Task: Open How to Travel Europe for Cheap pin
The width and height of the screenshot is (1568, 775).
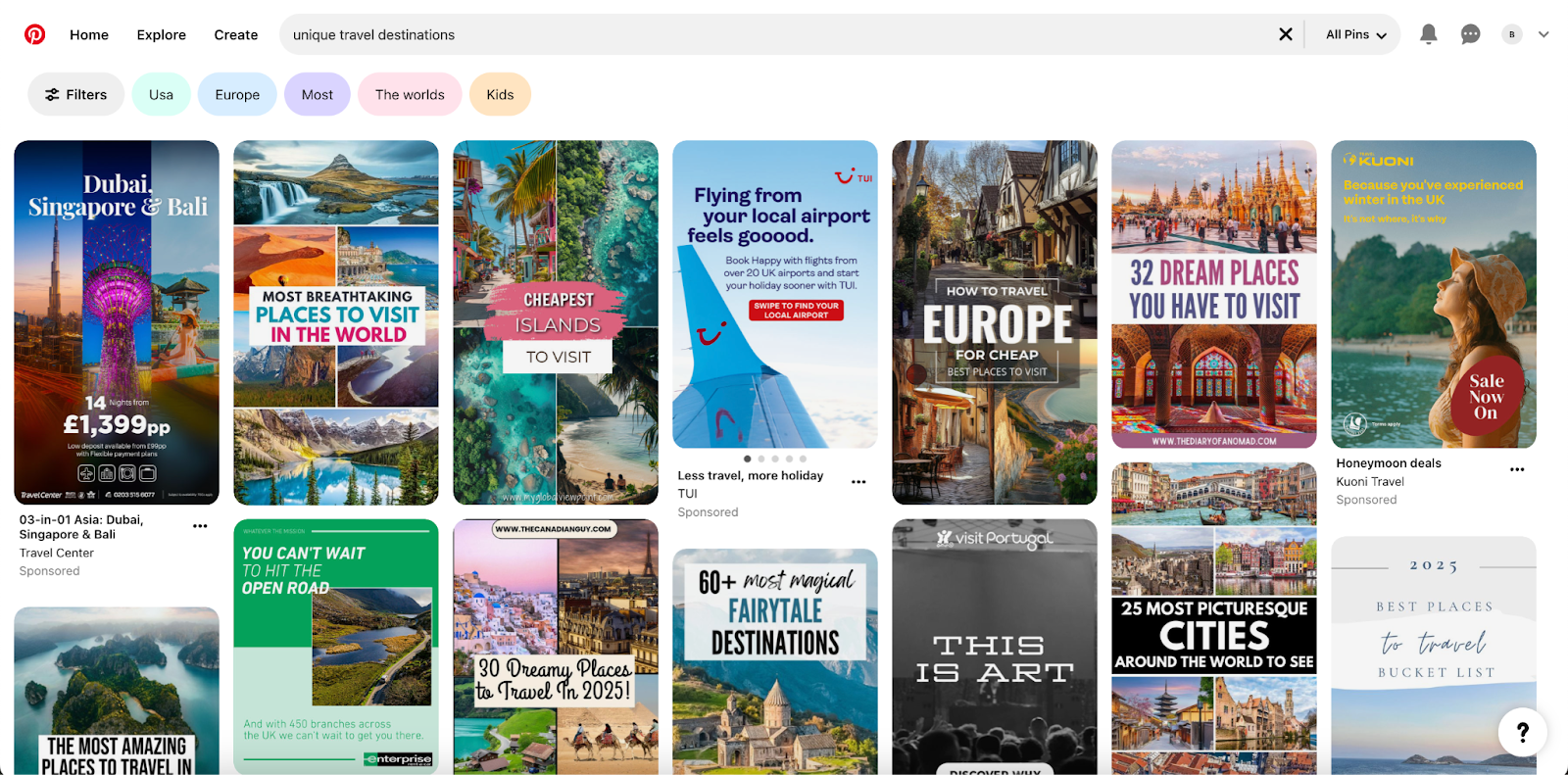Action: [995, 322]
